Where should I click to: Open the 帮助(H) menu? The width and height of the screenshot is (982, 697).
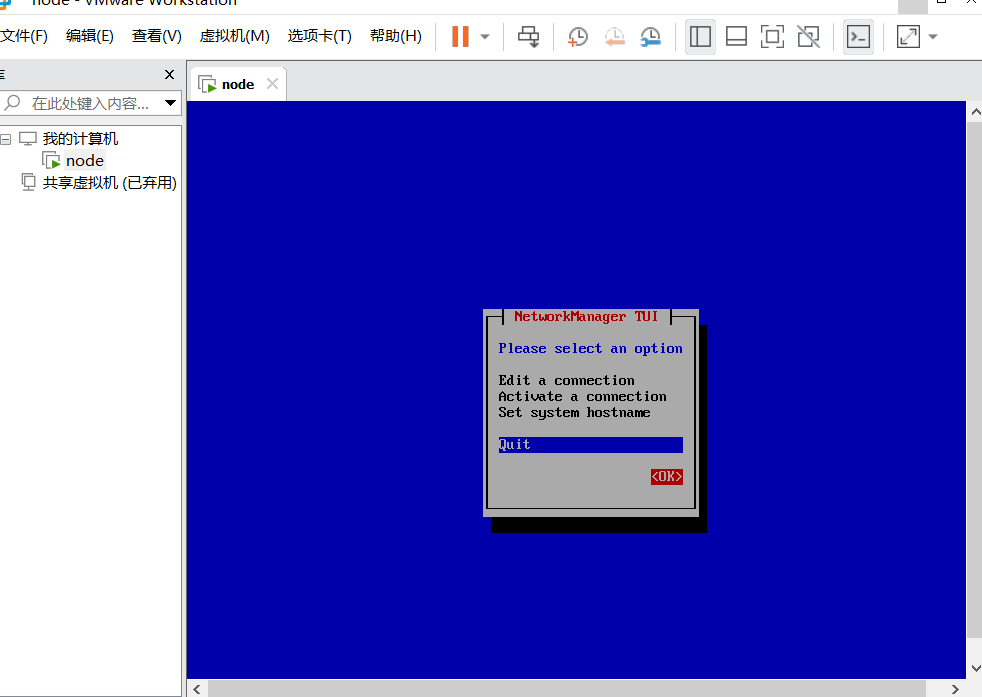pyautogui.click(x=396, y=36)
